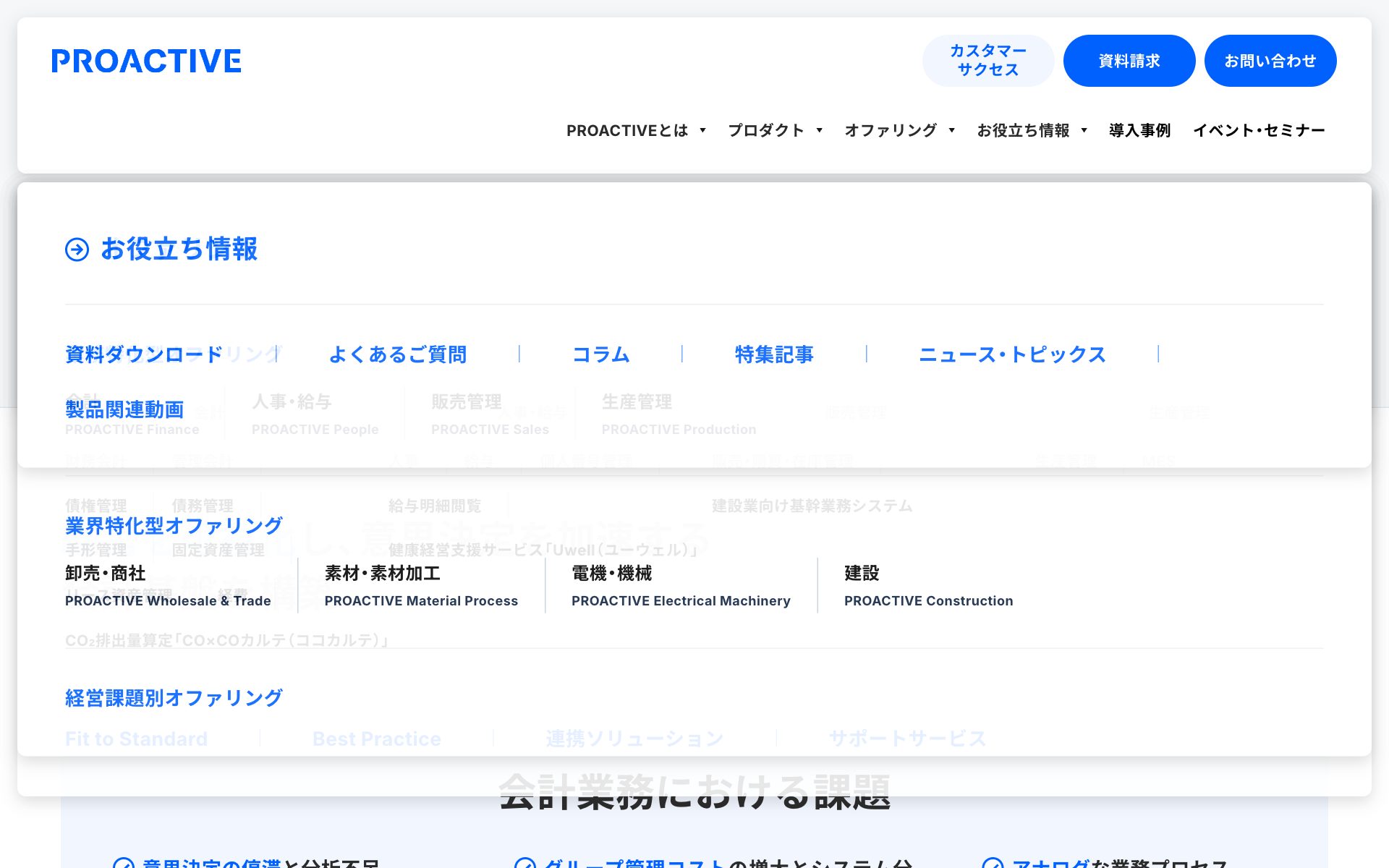Click the お問い合わせ button
Image resolution: width=1389 pixels, height=868 pixels.
(1270, 61)
